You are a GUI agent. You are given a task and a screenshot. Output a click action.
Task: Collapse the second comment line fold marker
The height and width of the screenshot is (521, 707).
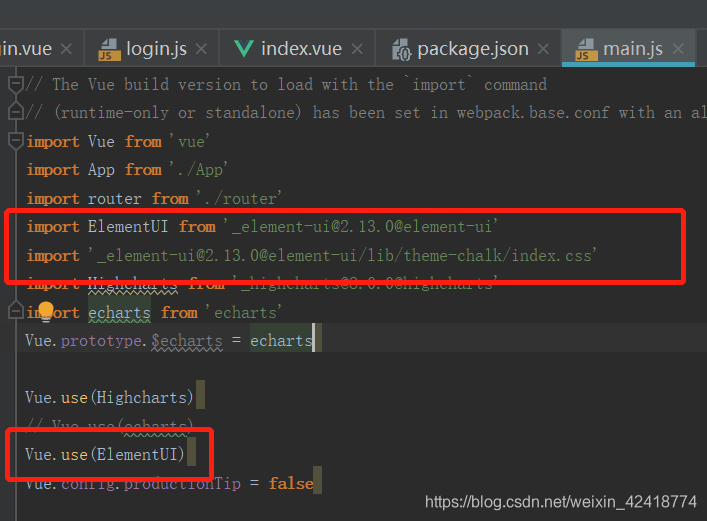[16, 111]
